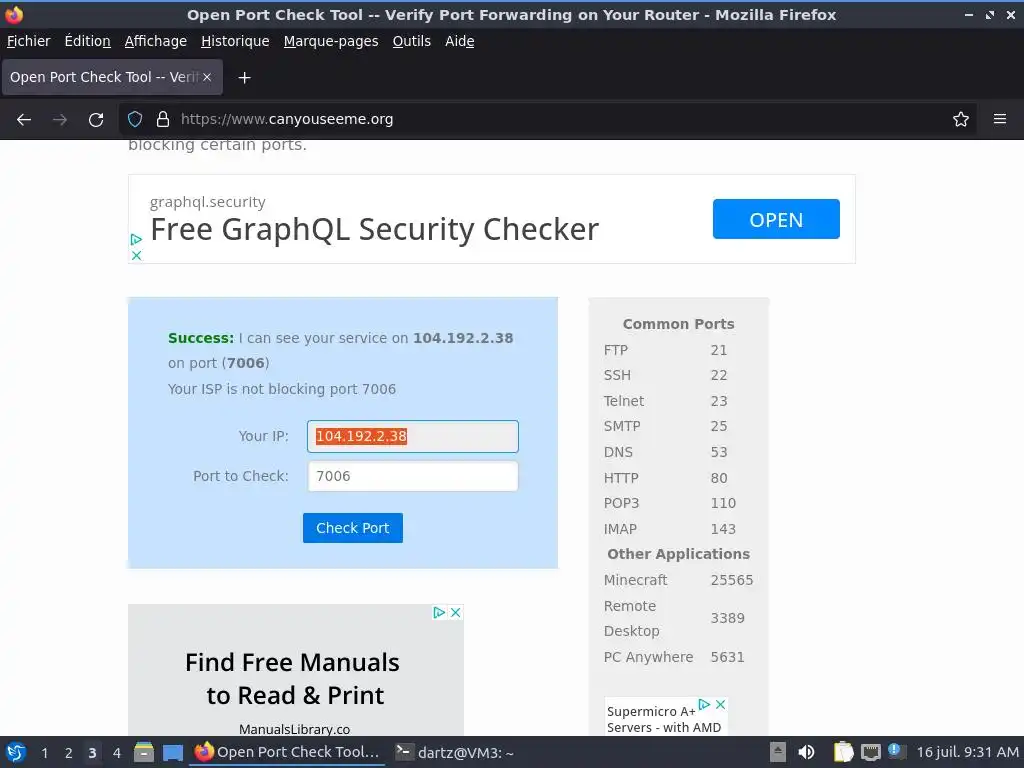Image resolution: width=1024 pixels, height=768 pixels.
Task: Open the network status tray icon
Action: pyautogui.click(x=871, y=752)
